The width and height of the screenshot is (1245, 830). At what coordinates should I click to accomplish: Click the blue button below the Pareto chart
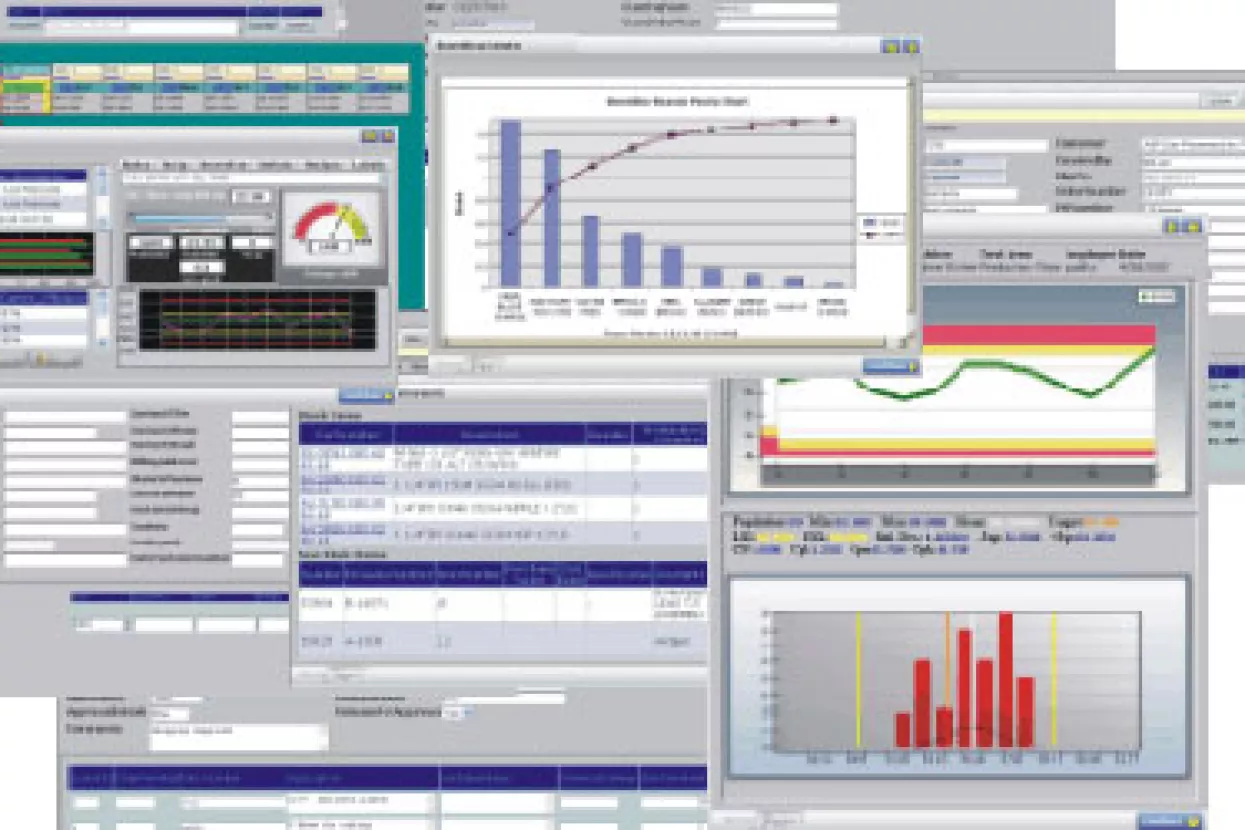(890, 366)
